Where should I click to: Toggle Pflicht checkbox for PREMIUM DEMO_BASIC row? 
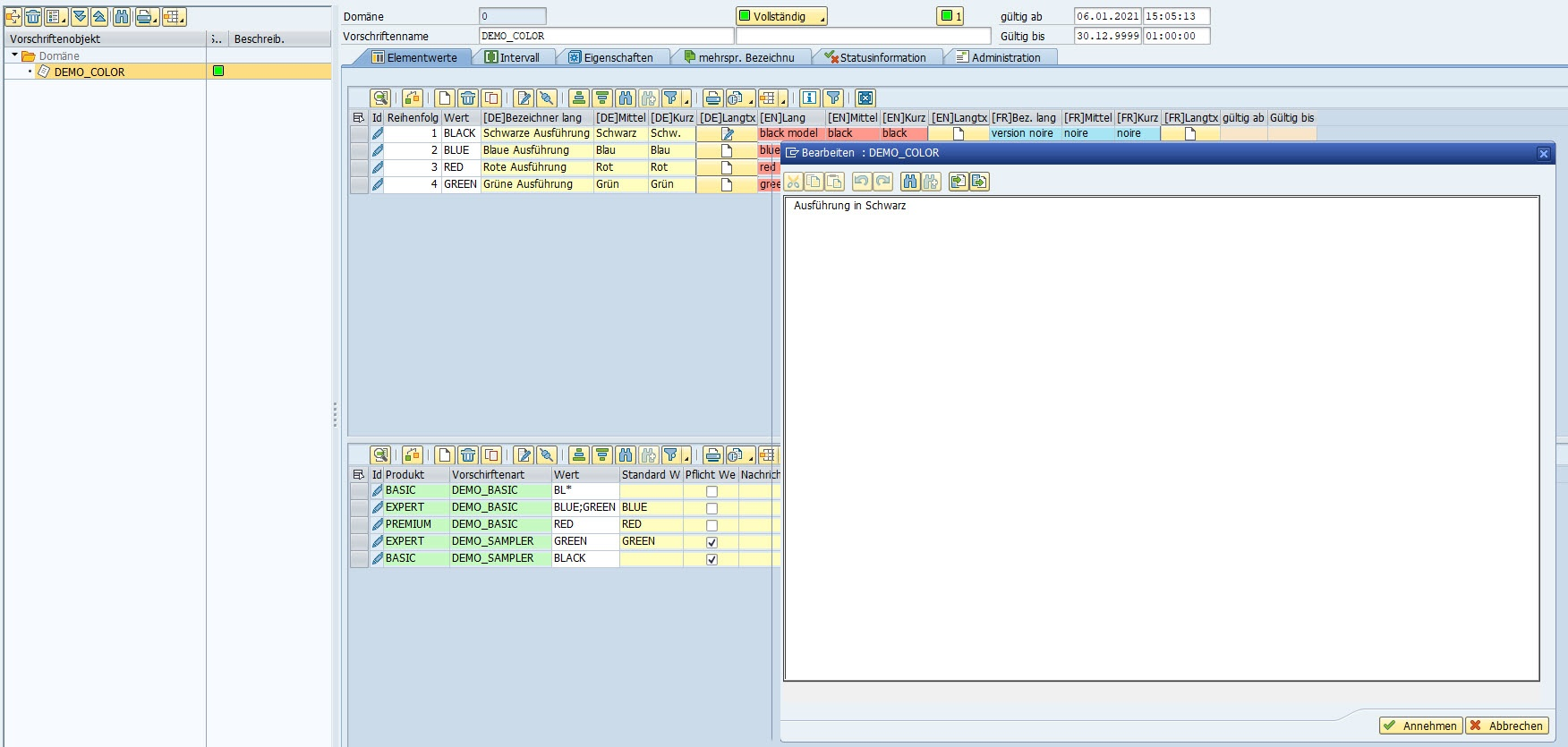[x=712, y=525]
